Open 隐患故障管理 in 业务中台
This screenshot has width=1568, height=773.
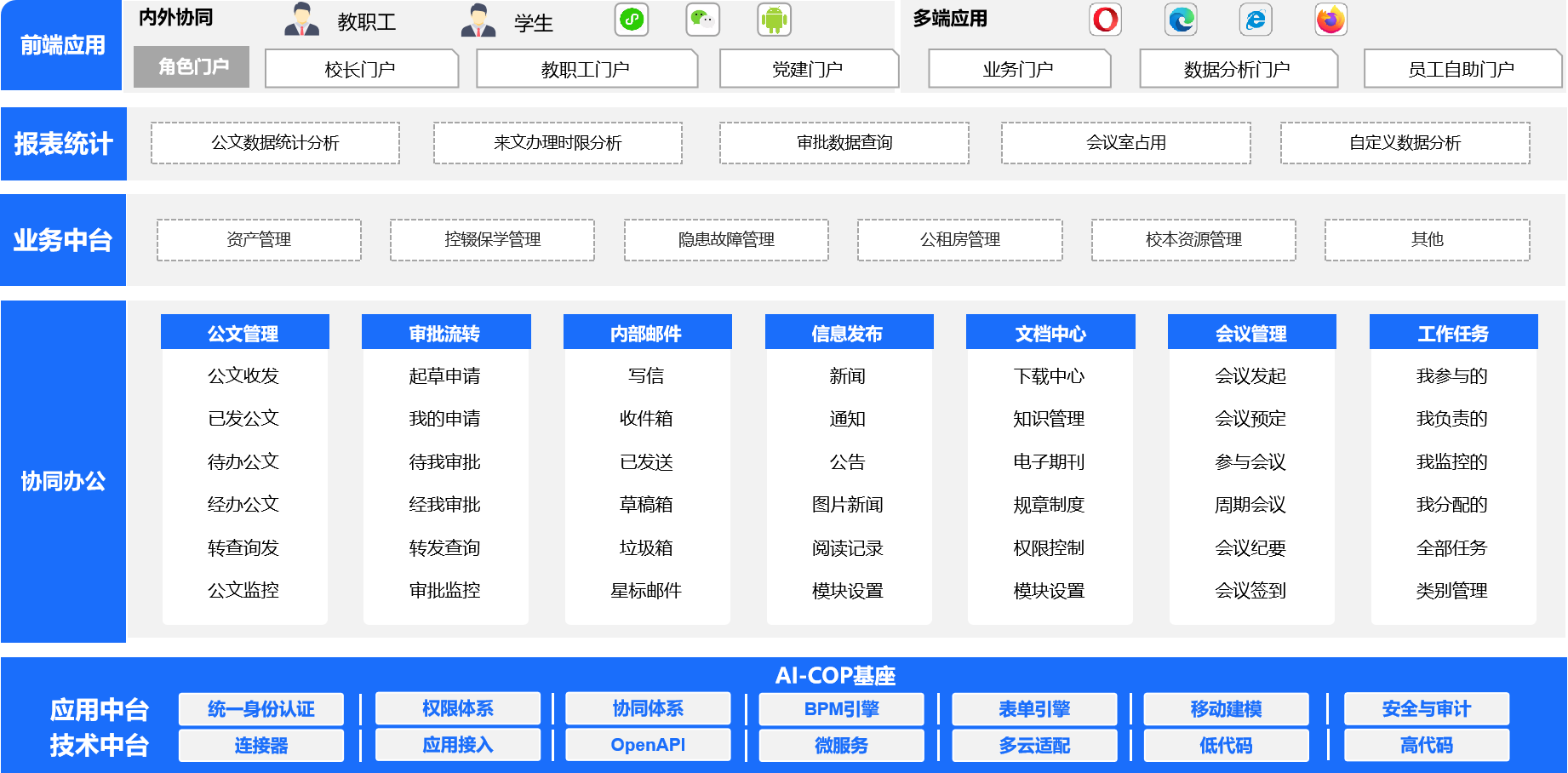pos(726,240)
